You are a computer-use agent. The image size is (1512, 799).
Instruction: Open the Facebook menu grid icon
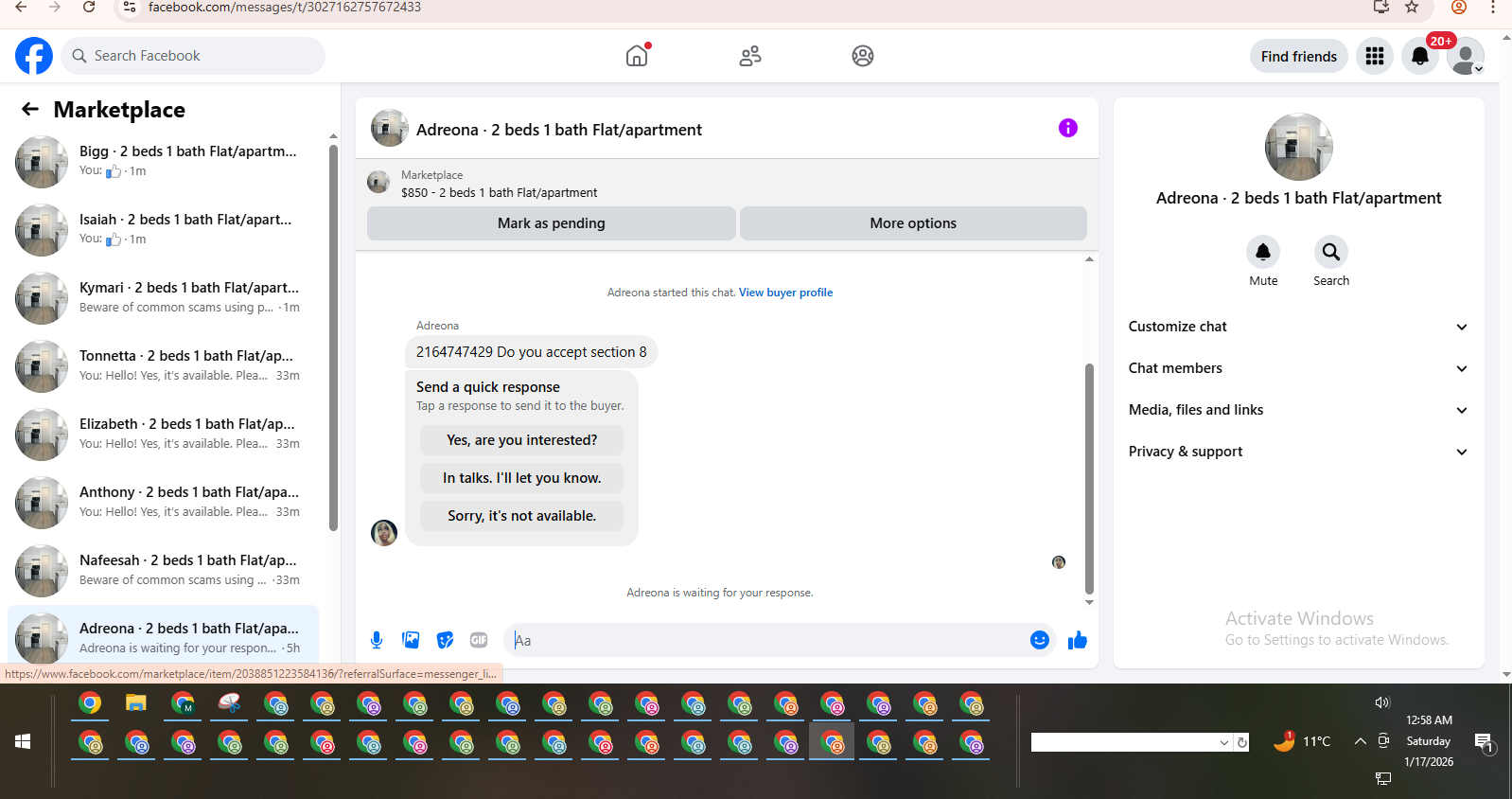coord(1375,56)
